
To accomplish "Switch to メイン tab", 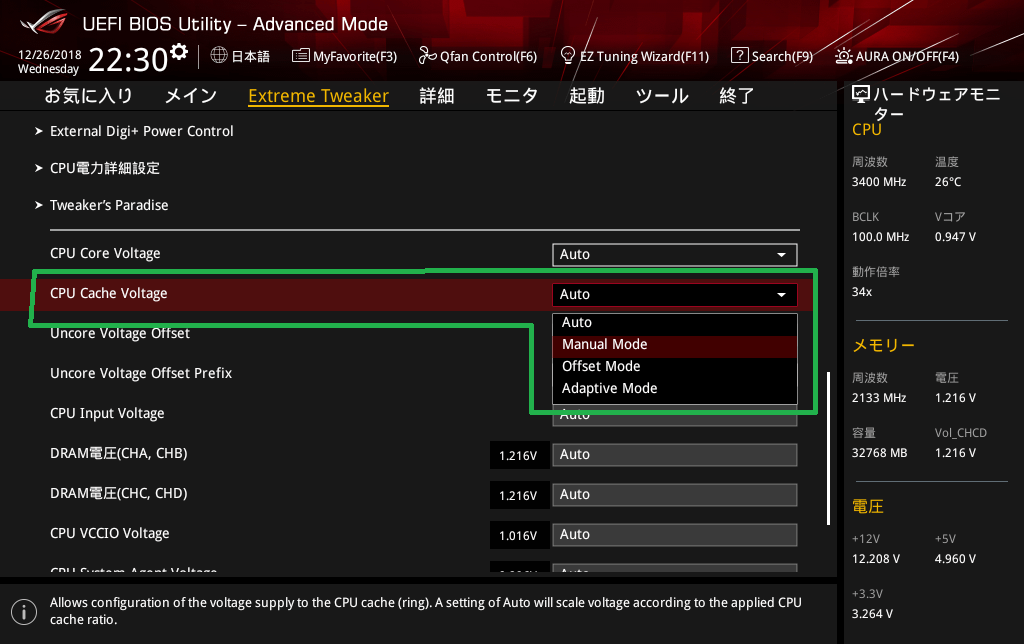I will 191,96.
